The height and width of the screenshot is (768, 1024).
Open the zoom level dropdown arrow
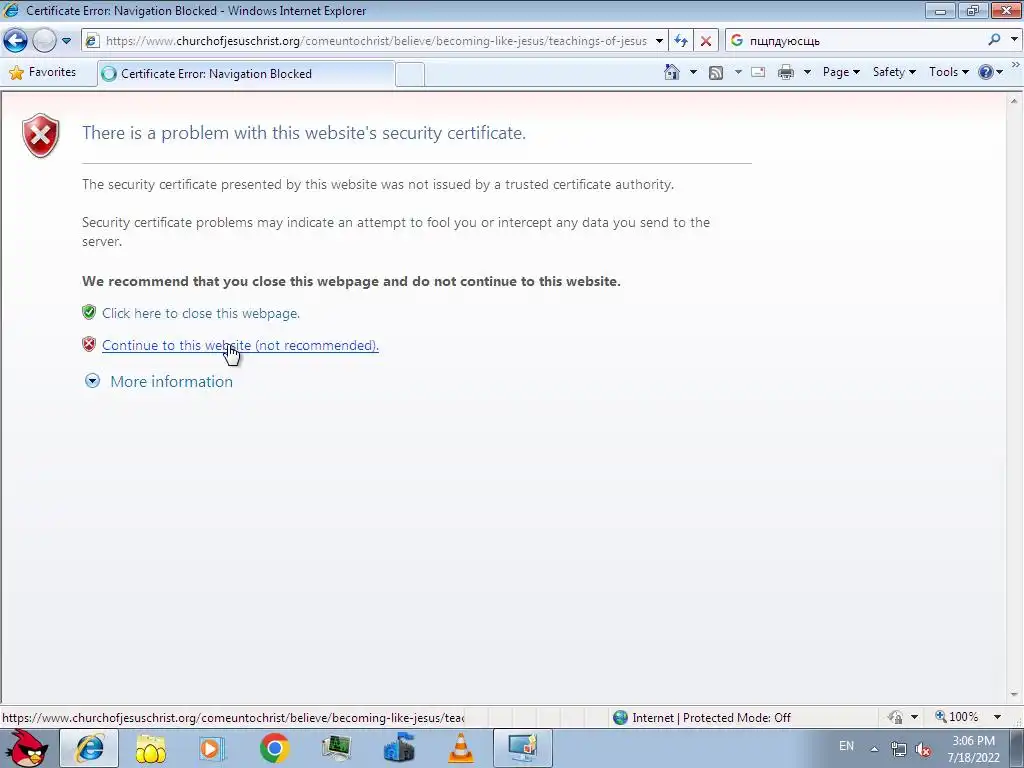tap(997, 717)
